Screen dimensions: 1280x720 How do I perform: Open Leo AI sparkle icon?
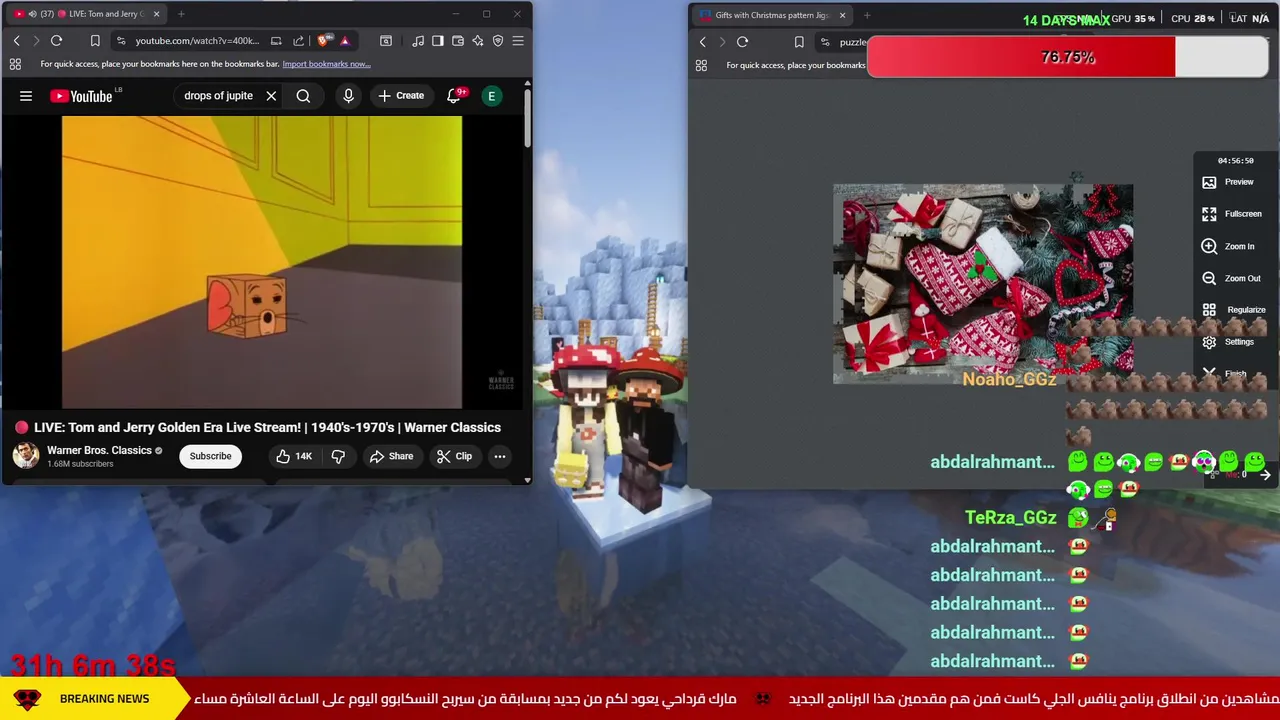[478, 41]
